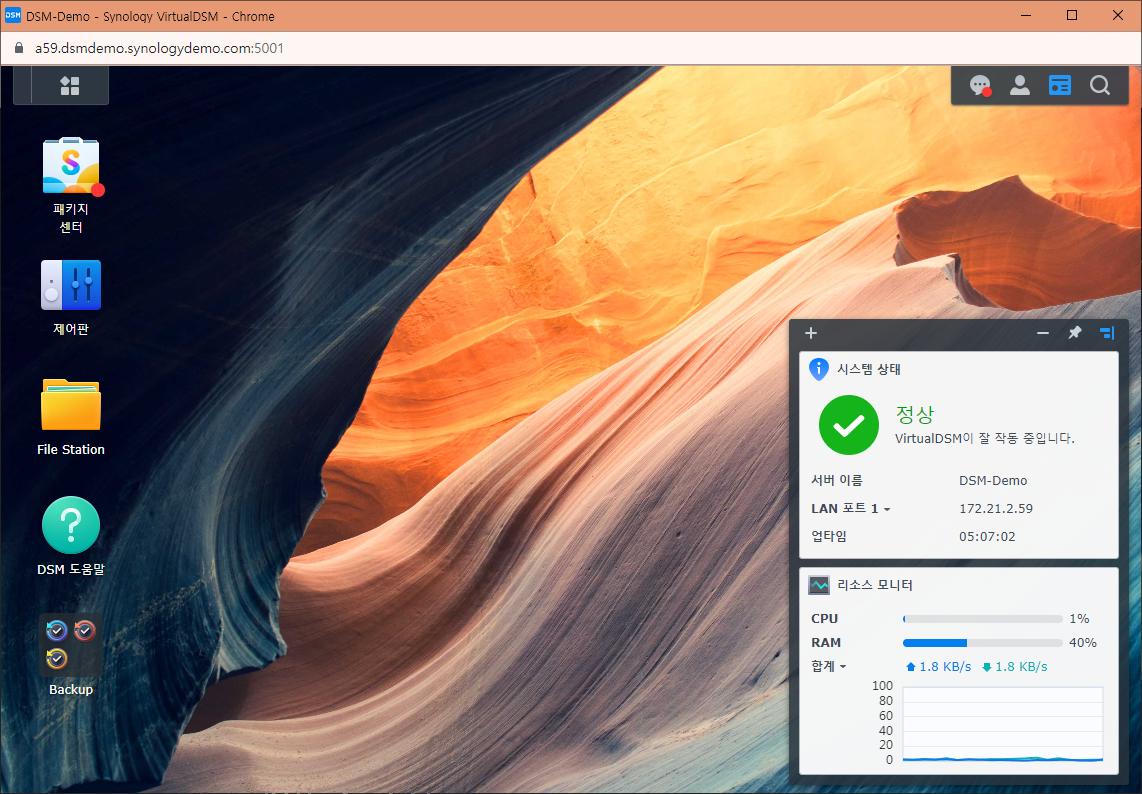Screen dimensions: 1142x794
Task: Minimize the widget panel with the minus icon
Action: tap(1043, 333)
